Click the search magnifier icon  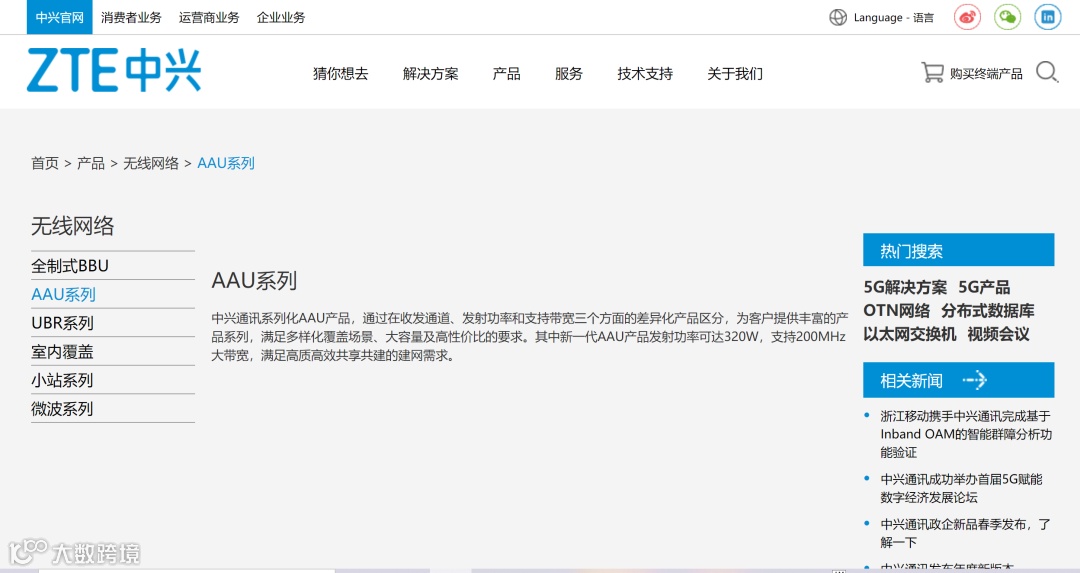pyautogui.click(x=1047, y=72)
